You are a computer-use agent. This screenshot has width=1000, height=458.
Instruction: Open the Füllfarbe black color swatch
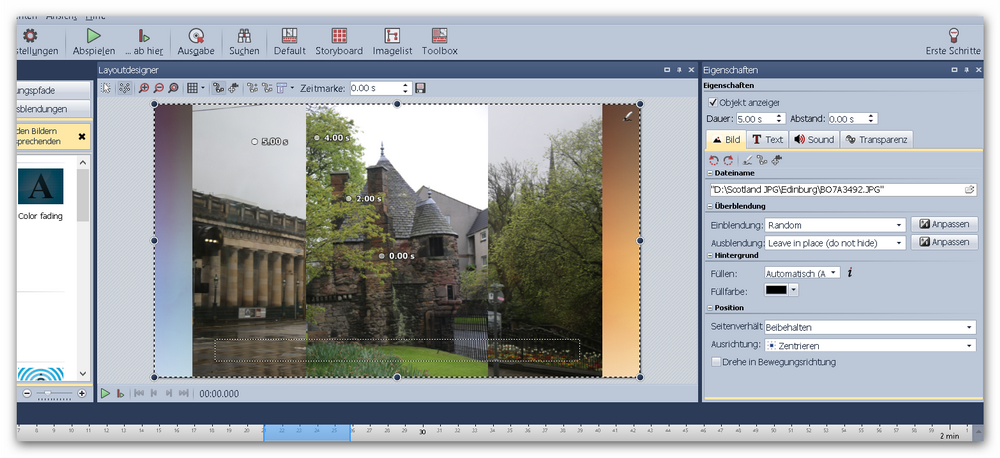776,290
